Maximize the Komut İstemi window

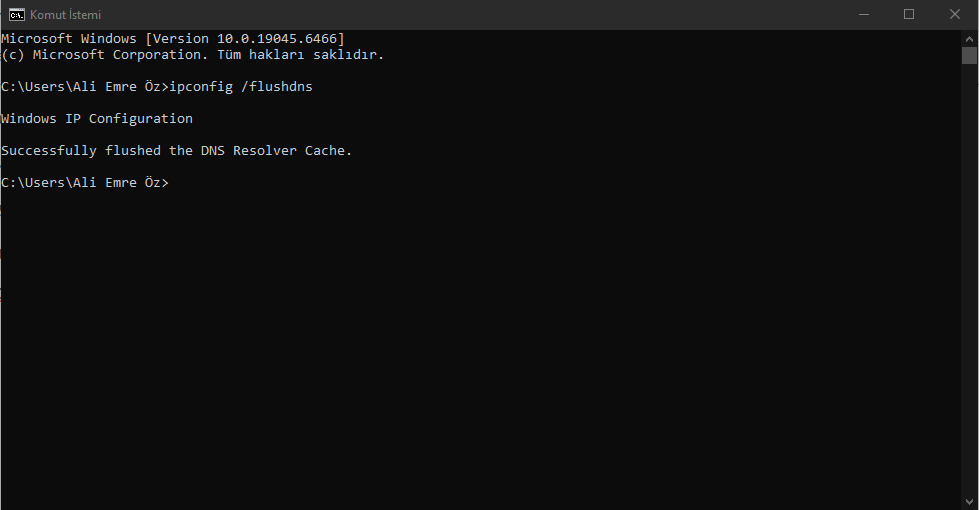click(908, 14)
